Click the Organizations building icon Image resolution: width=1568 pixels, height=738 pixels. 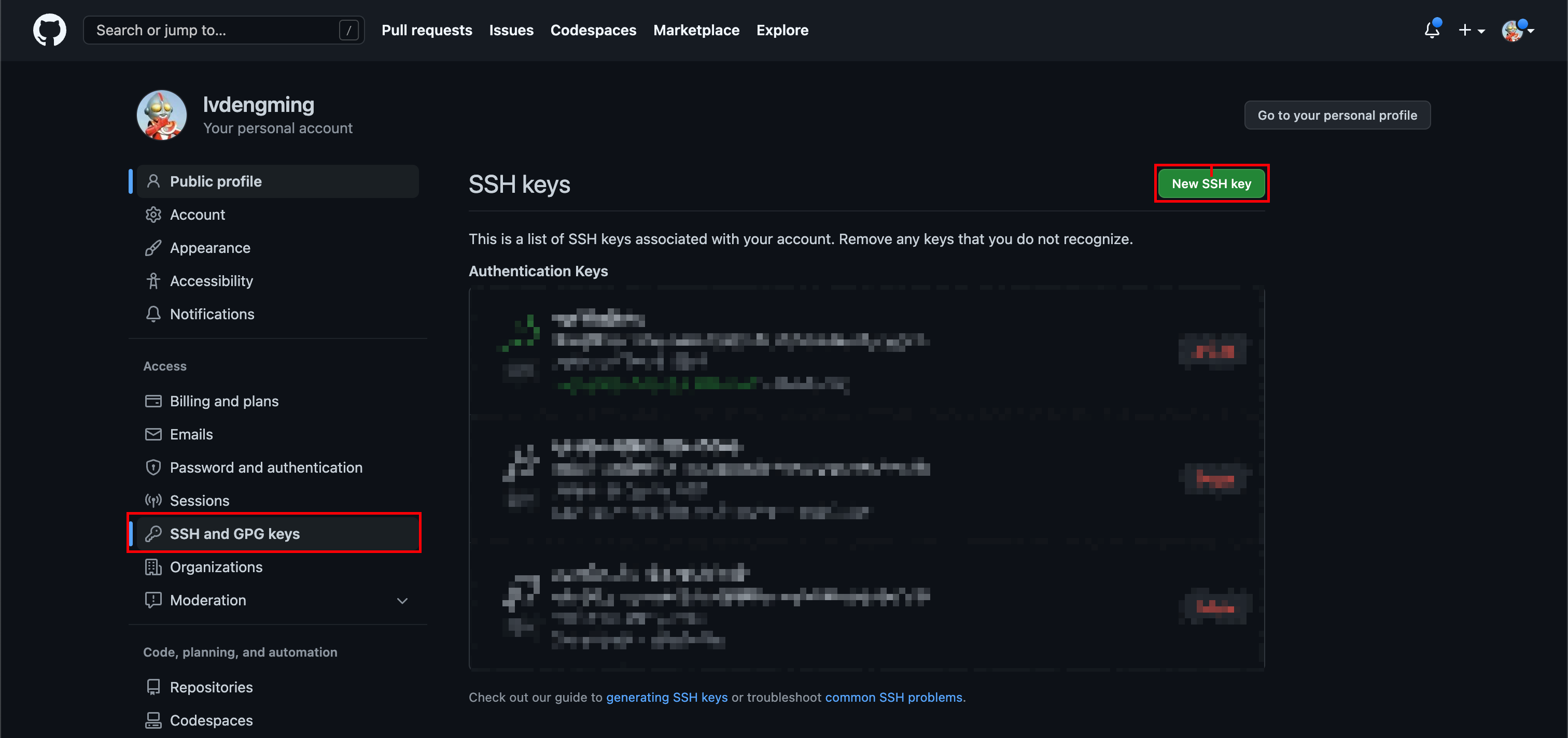[153, 567]
